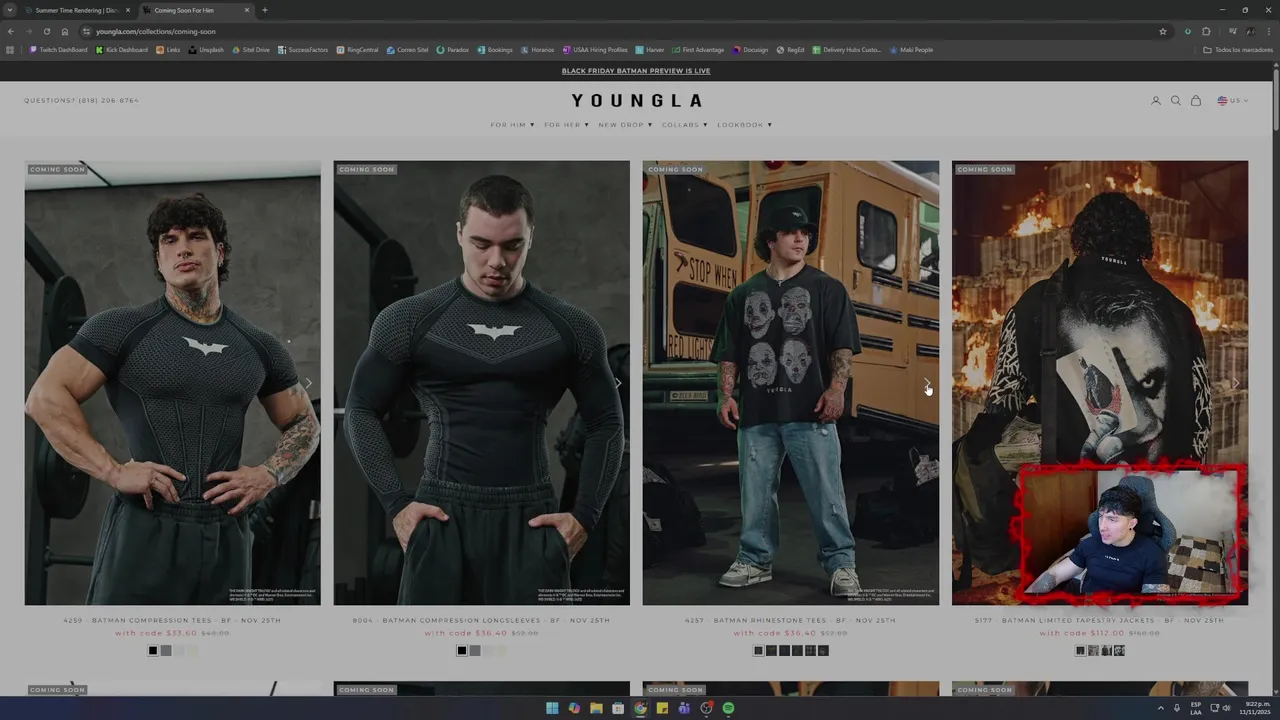1280x720 pixels.
Task: Open a new browser tab with plus
Action: coord(265,10)
